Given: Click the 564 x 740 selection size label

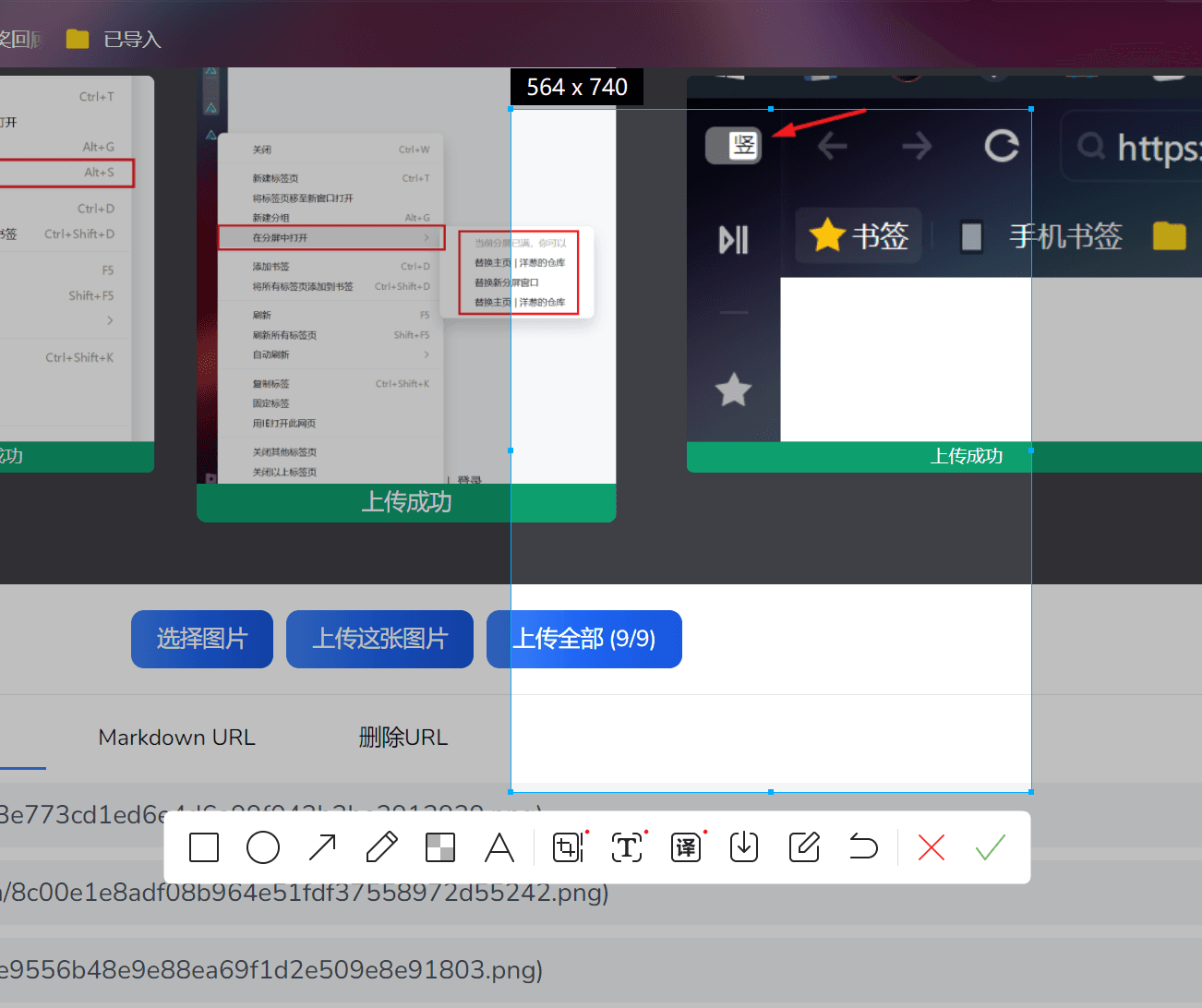Looking at the screenshot, I should coord(577,88).
